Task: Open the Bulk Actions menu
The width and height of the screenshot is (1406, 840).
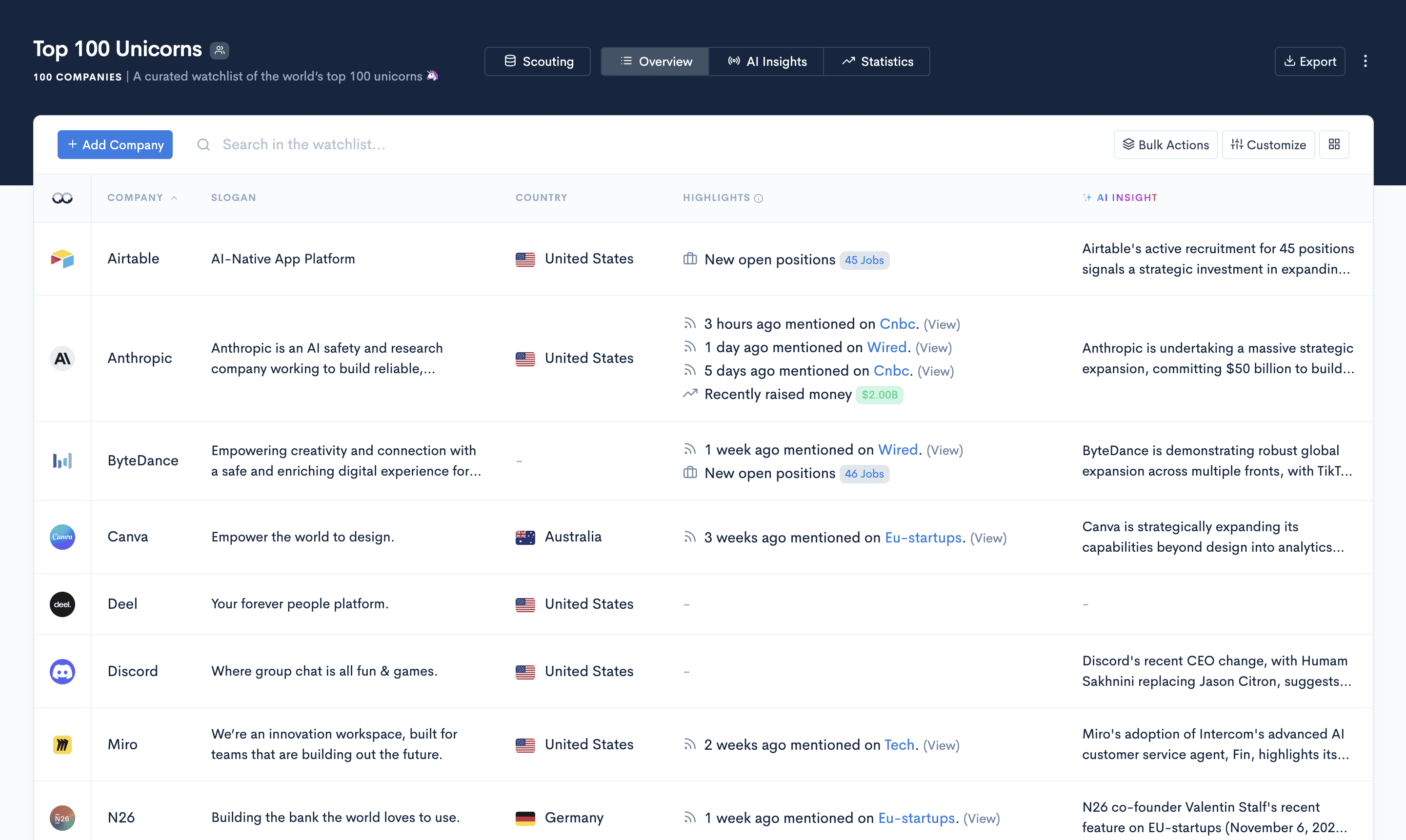Action: [1165, 144]
